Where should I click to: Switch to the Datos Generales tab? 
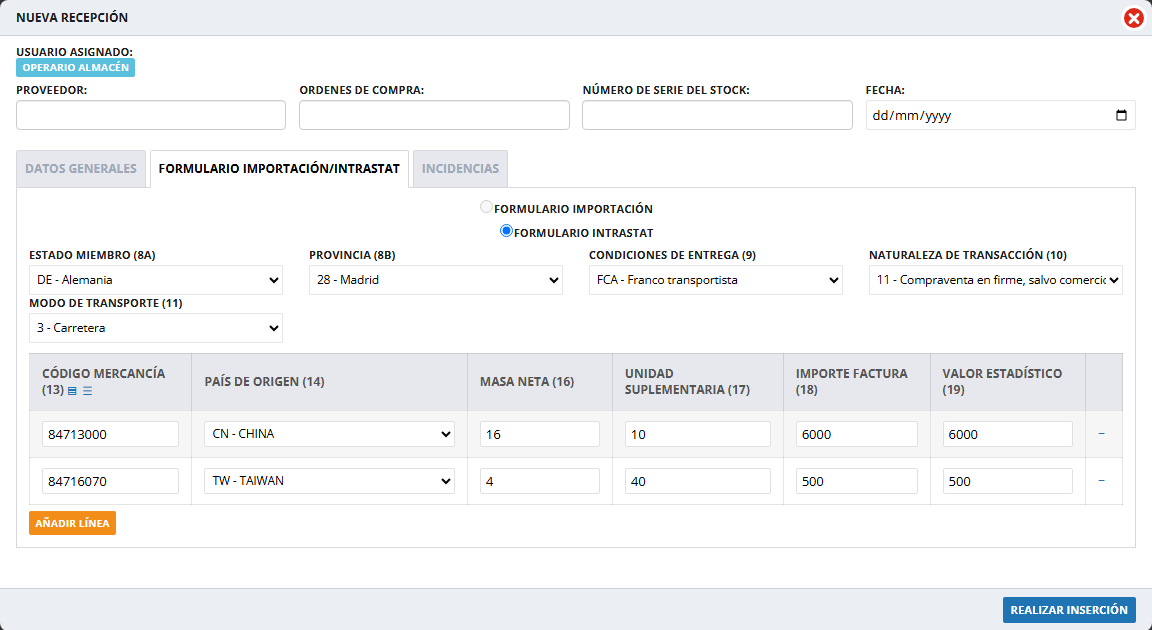point(81,169)
